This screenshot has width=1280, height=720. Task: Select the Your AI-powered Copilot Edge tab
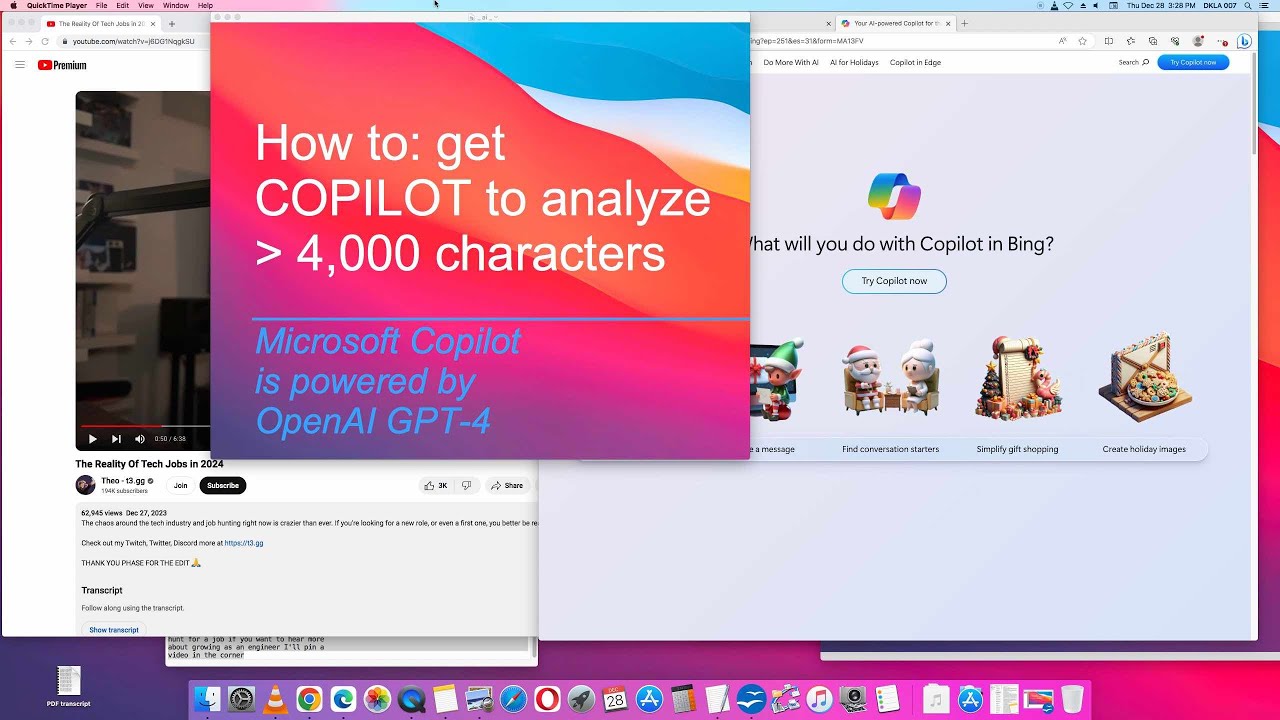coord(896,23)
